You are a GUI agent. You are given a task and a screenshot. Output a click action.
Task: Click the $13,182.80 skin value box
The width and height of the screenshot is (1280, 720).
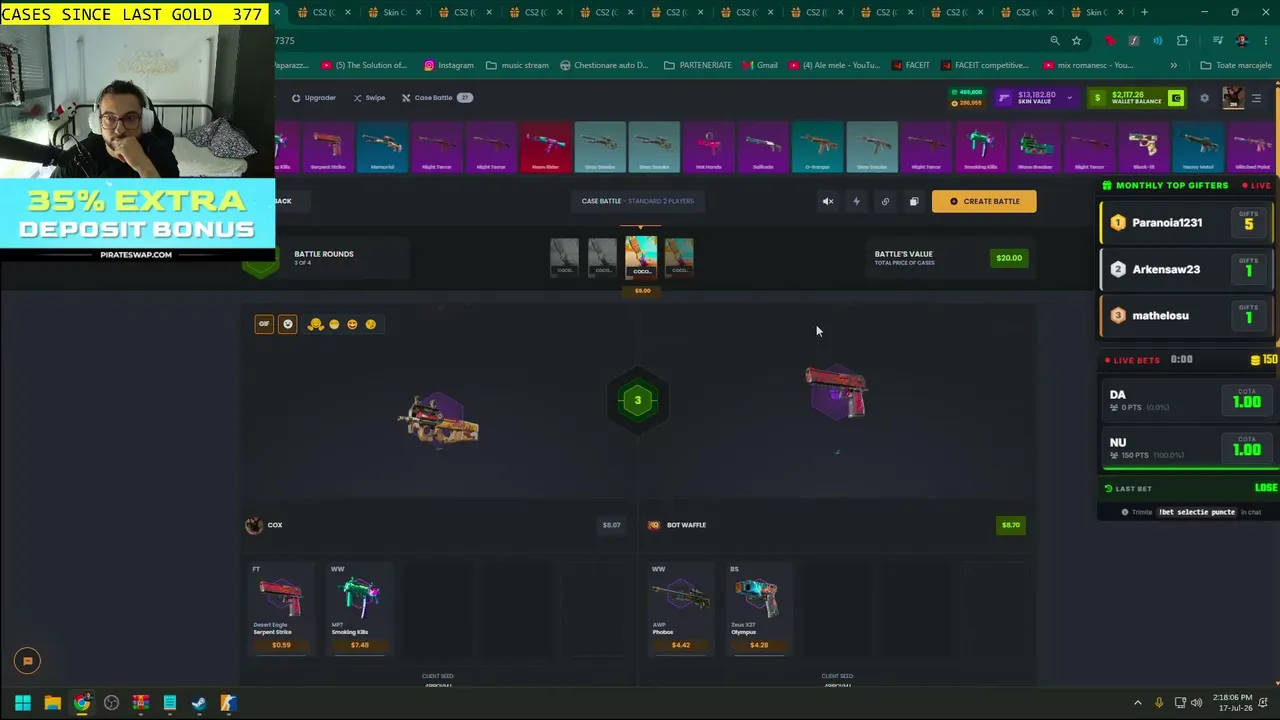coord(1036,98)
